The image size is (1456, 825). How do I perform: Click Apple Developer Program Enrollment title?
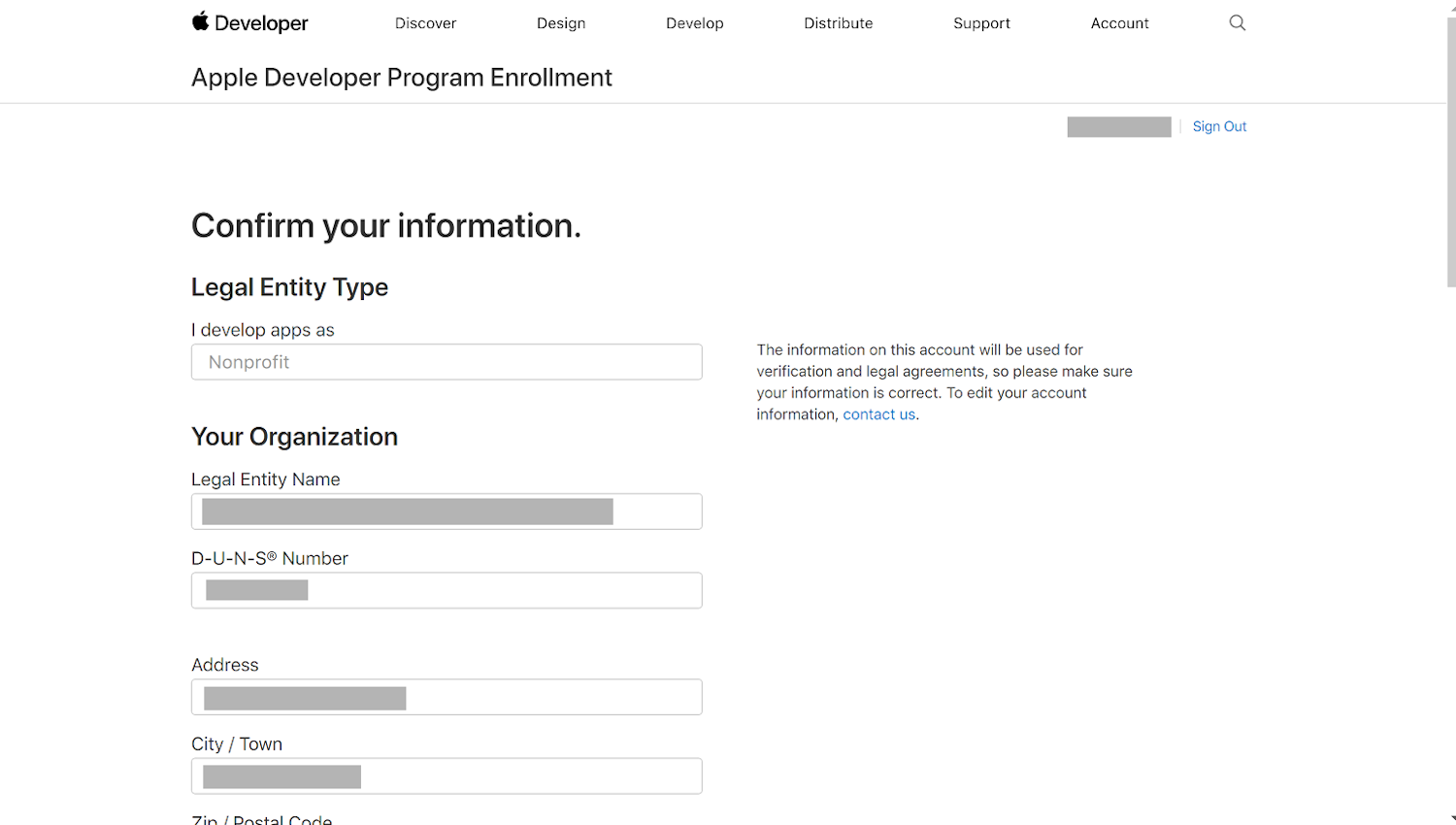click(402, 78)
